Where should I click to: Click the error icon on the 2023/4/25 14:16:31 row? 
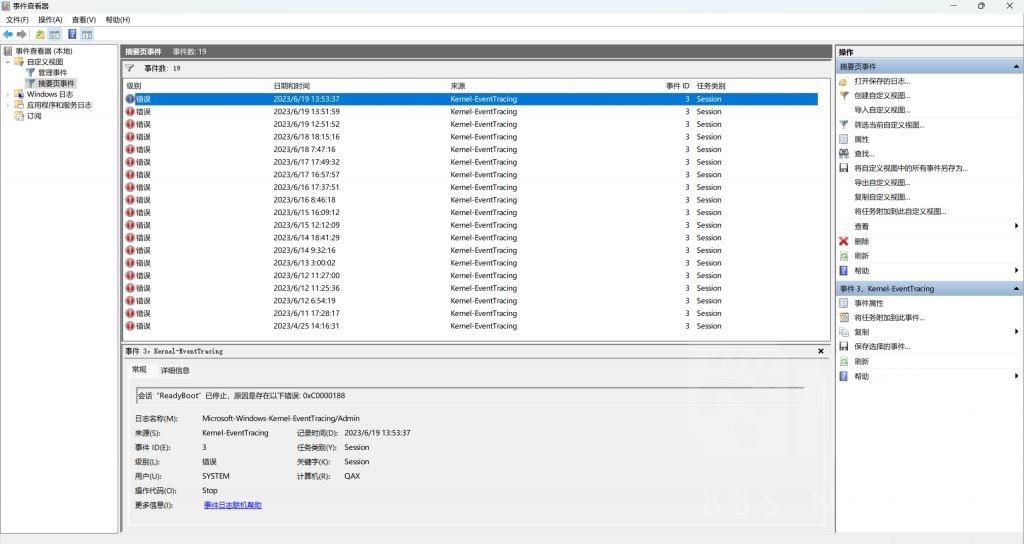[x=130, y=326]
